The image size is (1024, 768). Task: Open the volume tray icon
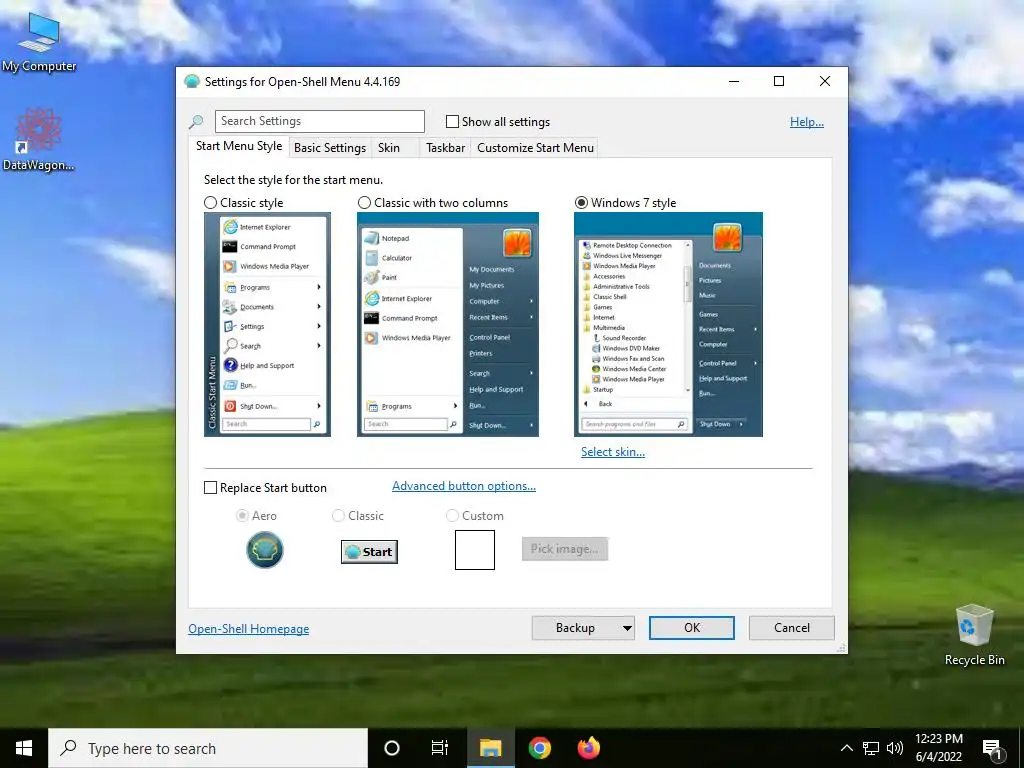[895, 748]
